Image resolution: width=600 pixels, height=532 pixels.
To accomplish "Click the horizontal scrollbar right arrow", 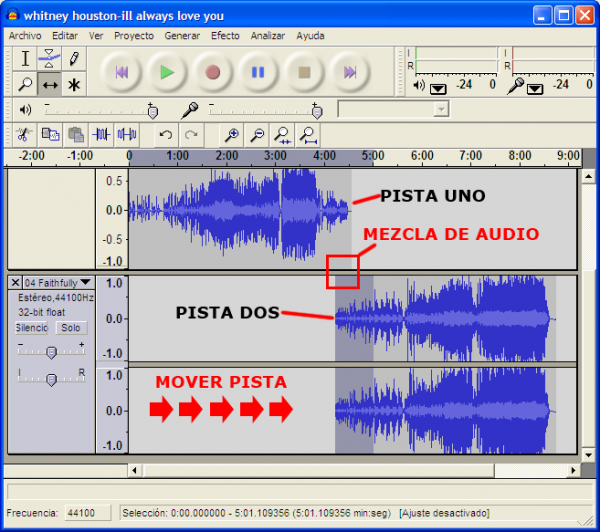I will click(x=573, y=470).
